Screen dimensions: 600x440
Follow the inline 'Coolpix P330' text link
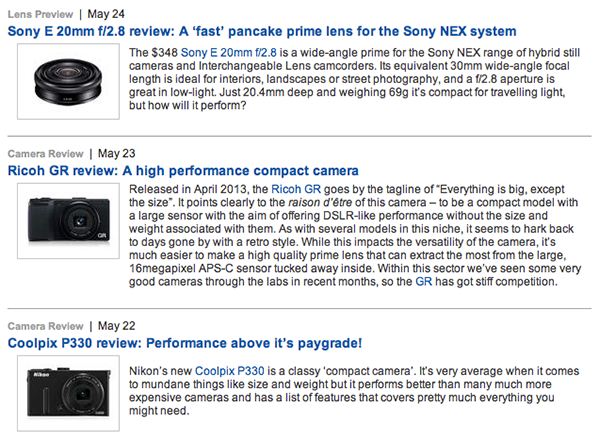[x=230, y=371]
